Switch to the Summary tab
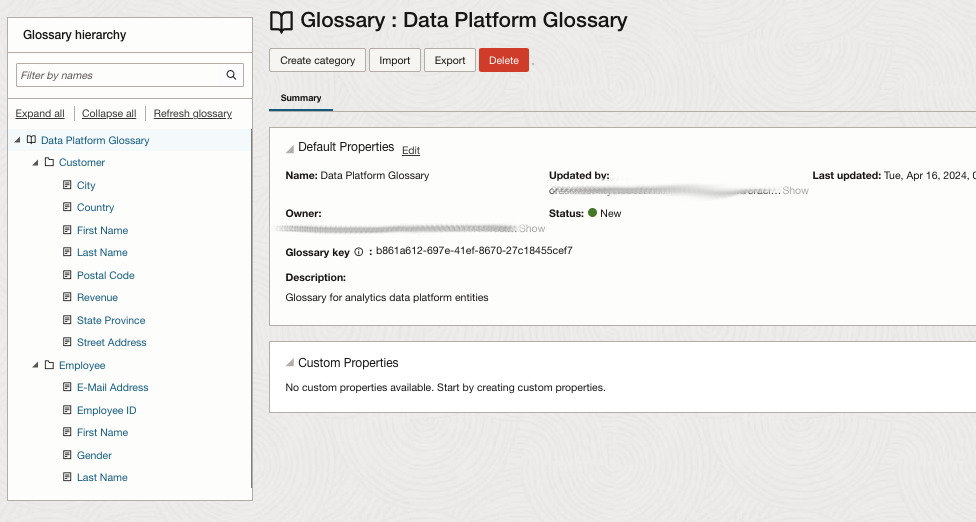 coord(301,98)
